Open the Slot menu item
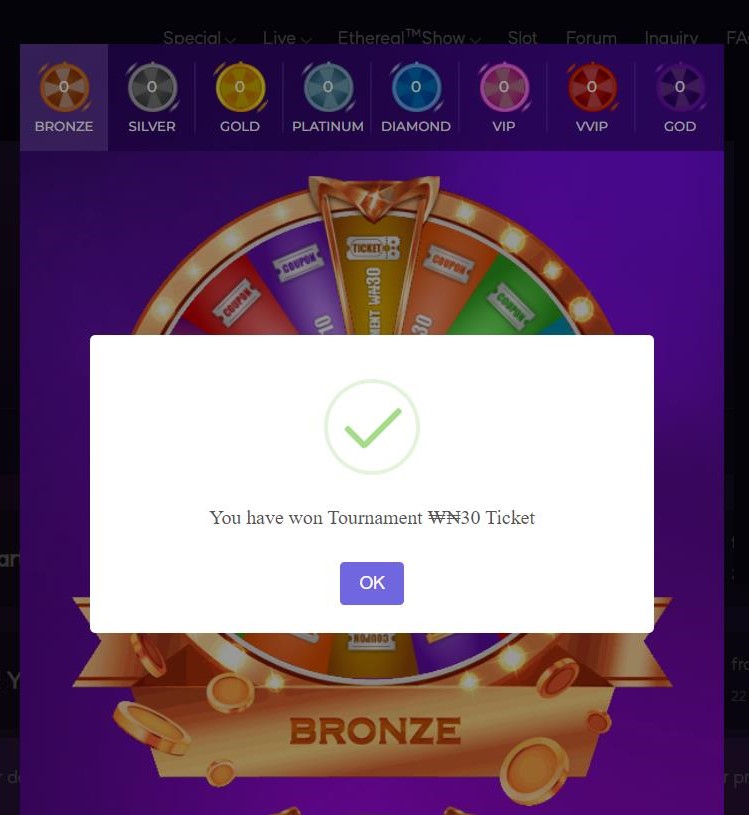Screen dimensions: 749x815 (522, 38)
